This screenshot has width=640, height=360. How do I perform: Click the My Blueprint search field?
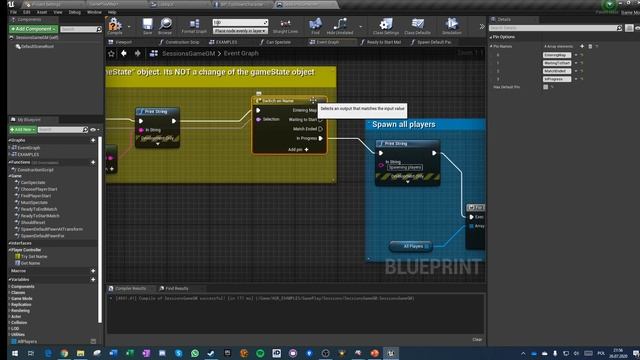(62, 130)
